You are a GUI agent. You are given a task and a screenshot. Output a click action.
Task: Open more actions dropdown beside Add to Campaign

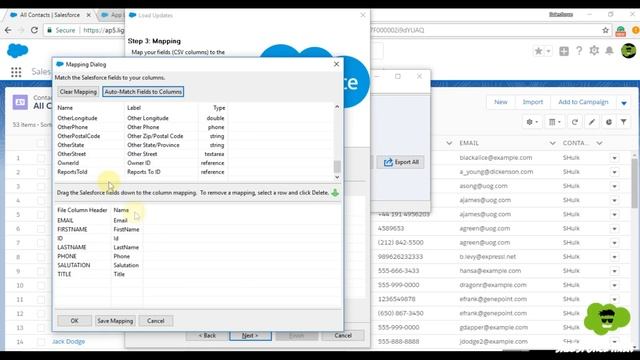pos(624,103)
